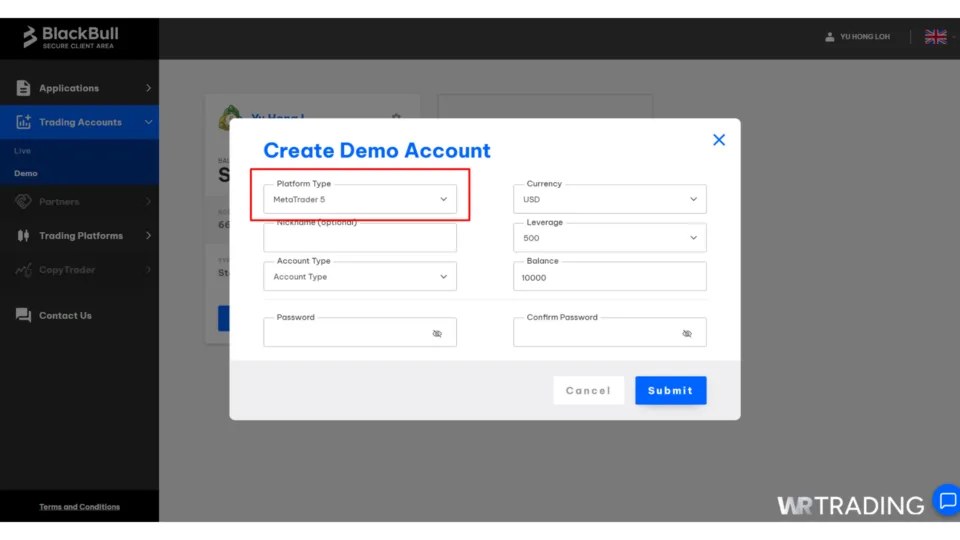Click the UK flag language icon

tap(935, 37)
